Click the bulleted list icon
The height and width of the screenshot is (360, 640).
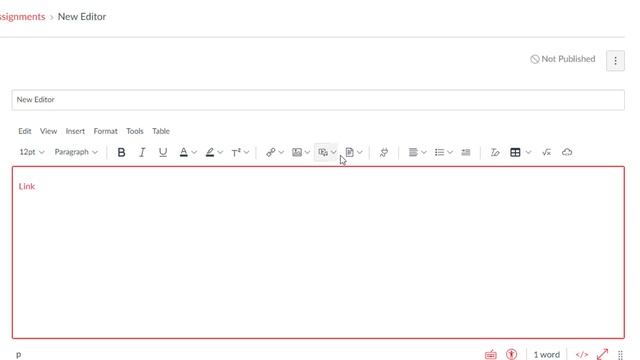click(439, 152)
